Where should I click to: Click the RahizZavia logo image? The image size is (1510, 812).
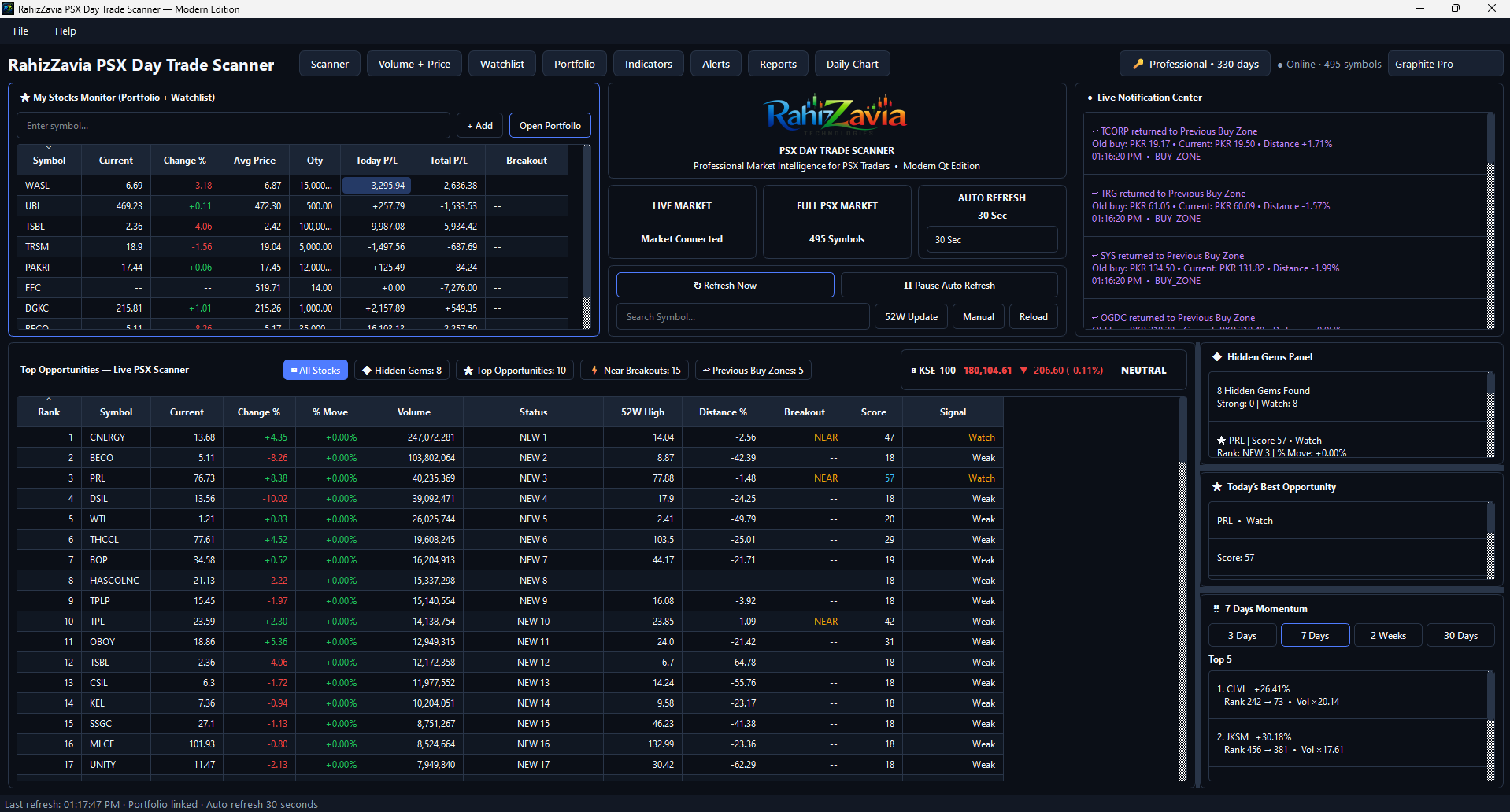click(x=836, y=115)
